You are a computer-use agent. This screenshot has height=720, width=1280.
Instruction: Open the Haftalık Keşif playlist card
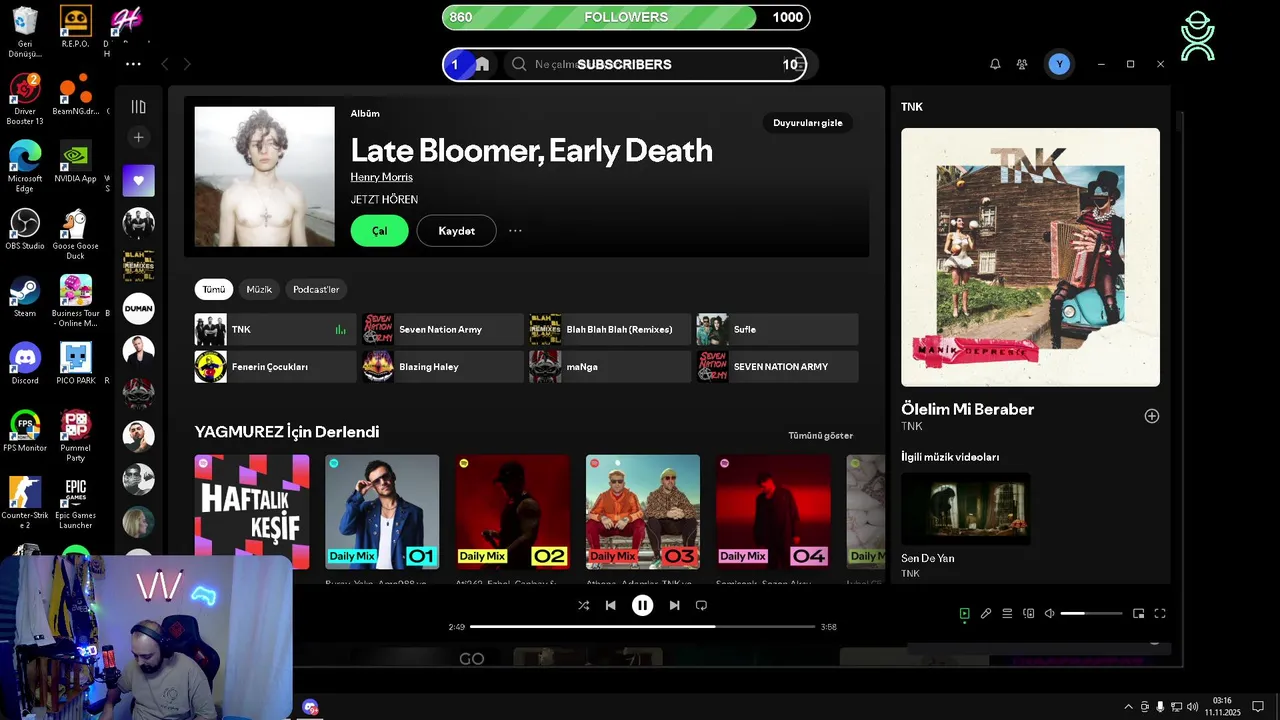[x=252, y=512]
